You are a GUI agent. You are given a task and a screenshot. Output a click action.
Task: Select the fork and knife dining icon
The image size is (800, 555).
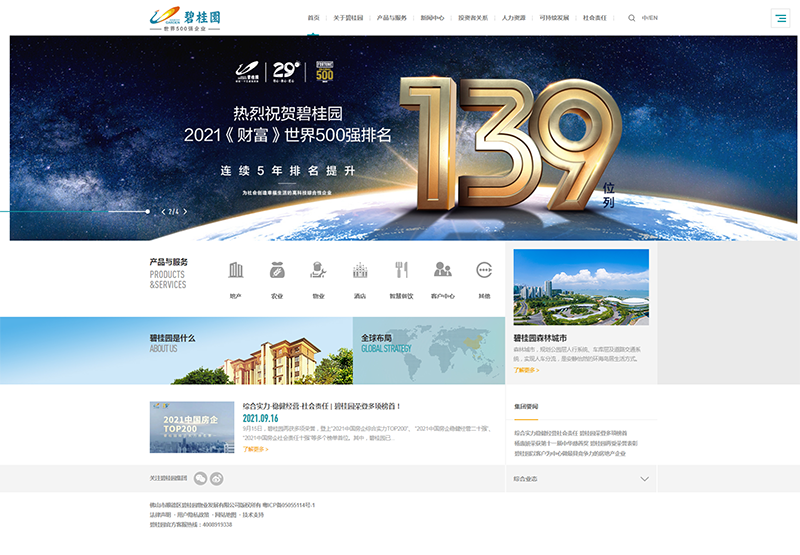(x=401, y=270)
